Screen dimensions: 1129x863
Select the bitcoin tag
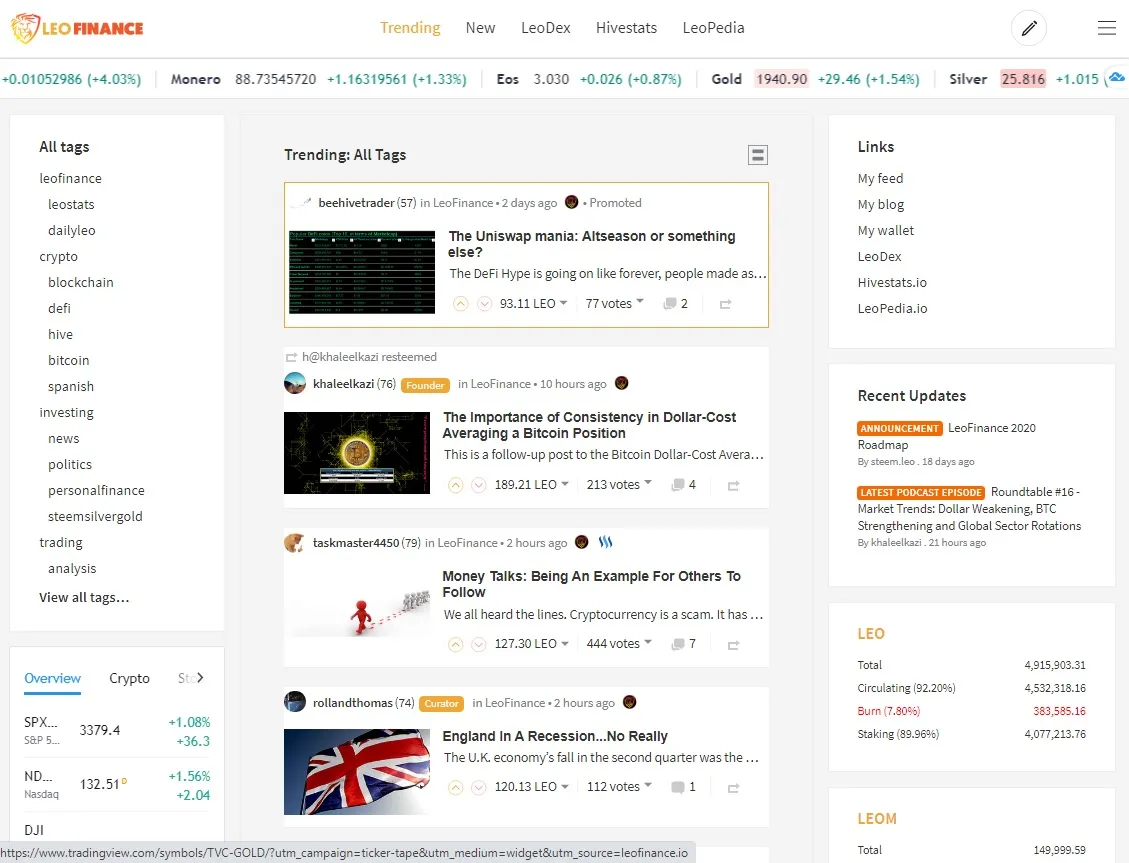[x=68, y=361]
